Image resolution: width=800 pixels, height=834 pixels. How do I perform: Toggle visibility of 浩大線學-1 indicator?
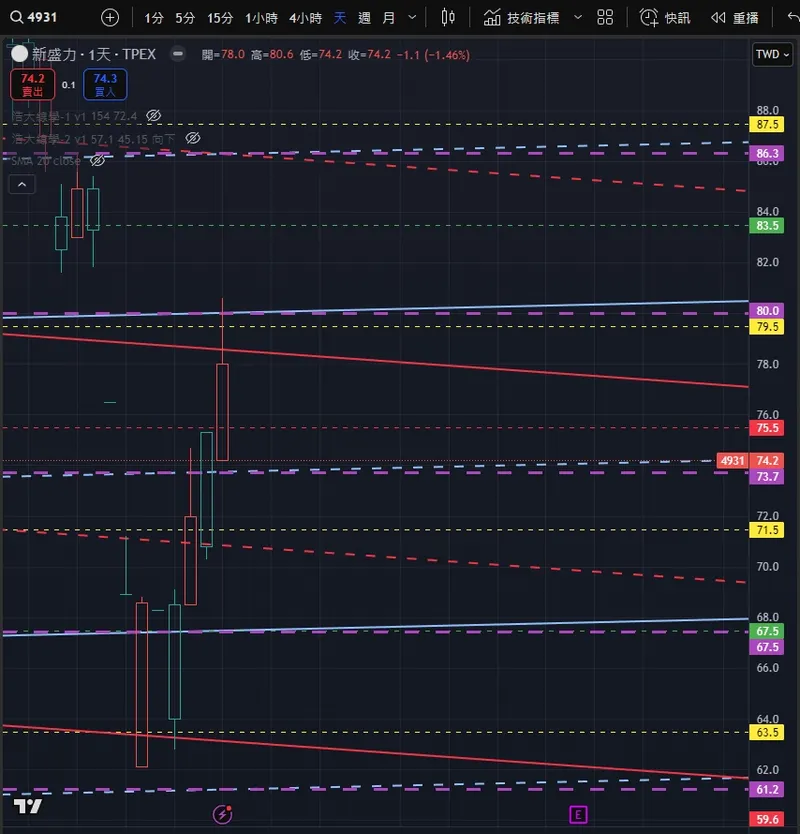coord(154,115)
